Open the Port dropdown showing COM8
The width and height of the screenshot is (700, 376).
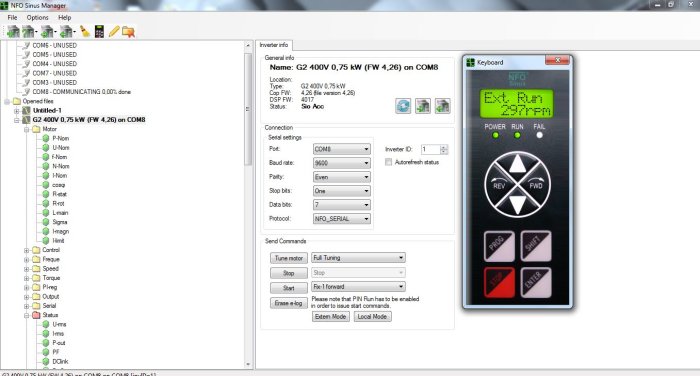point(342,149)
